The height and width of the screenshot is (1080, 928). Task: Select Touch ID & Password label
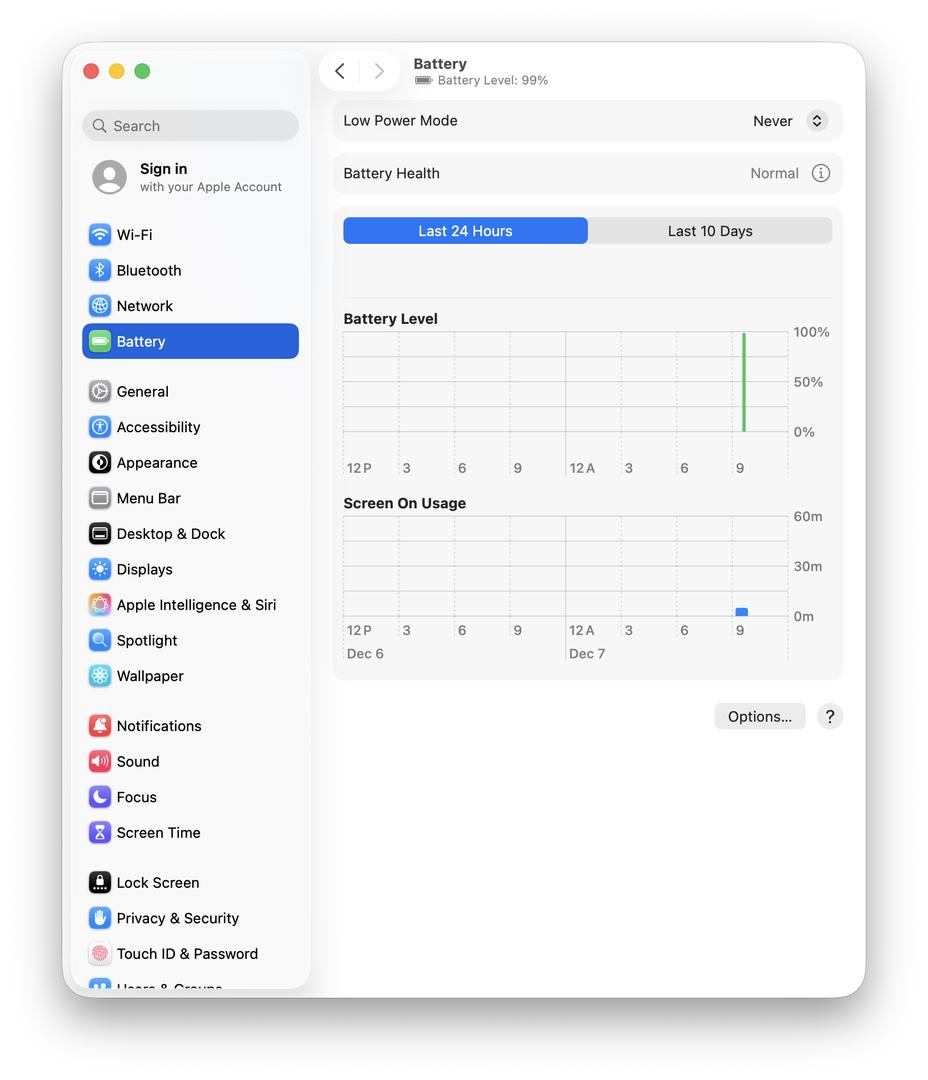(187, 954)
